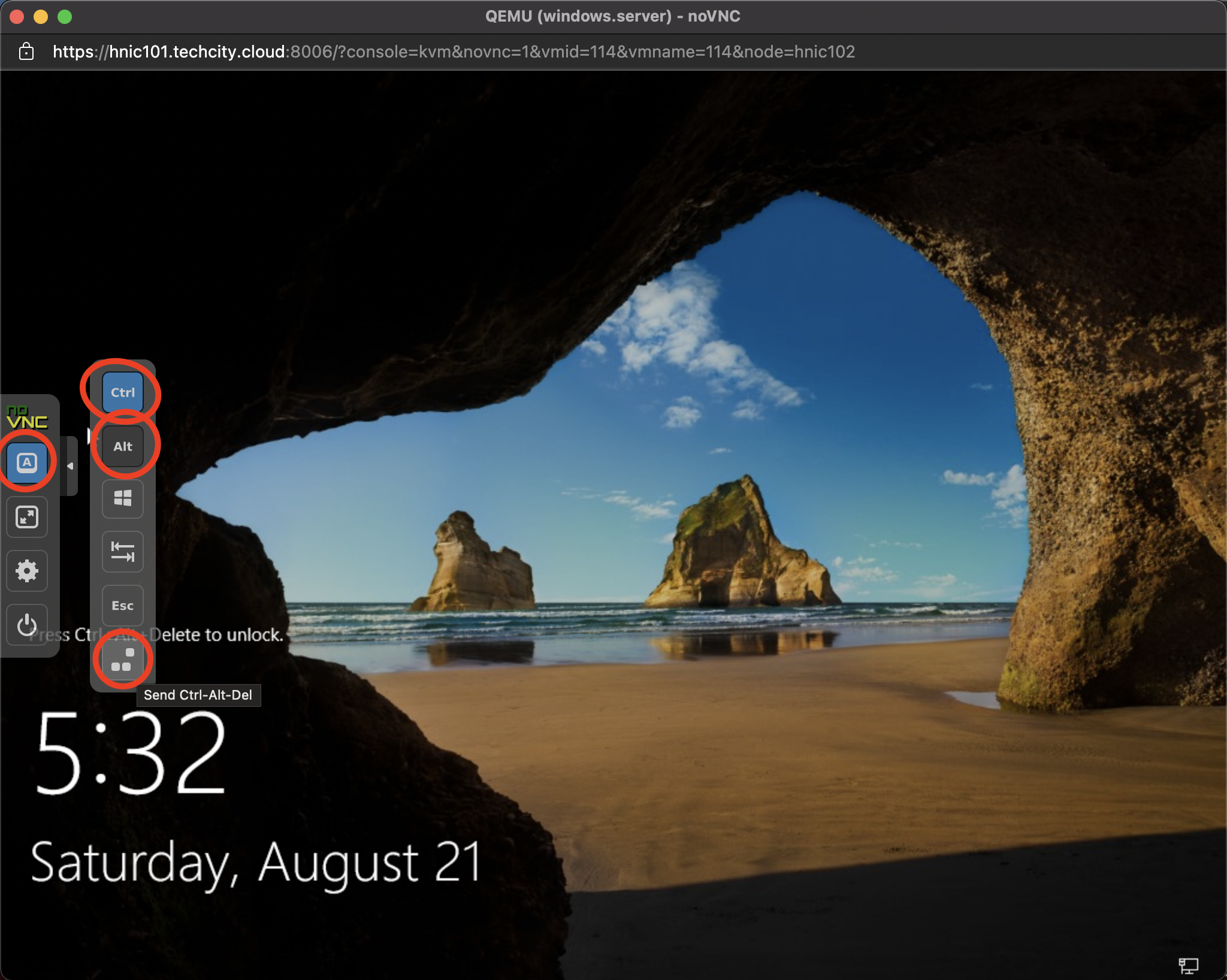Click the lock screen time 5:32
Viewport: 1227px width, 980px height.
point(131,753)
